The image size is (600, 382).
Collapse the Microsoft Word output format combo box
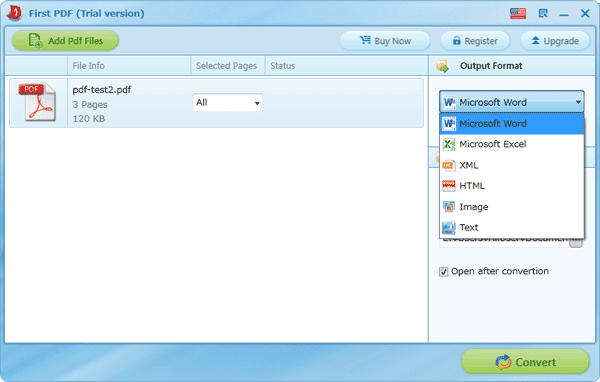click(x=512, y=102)
